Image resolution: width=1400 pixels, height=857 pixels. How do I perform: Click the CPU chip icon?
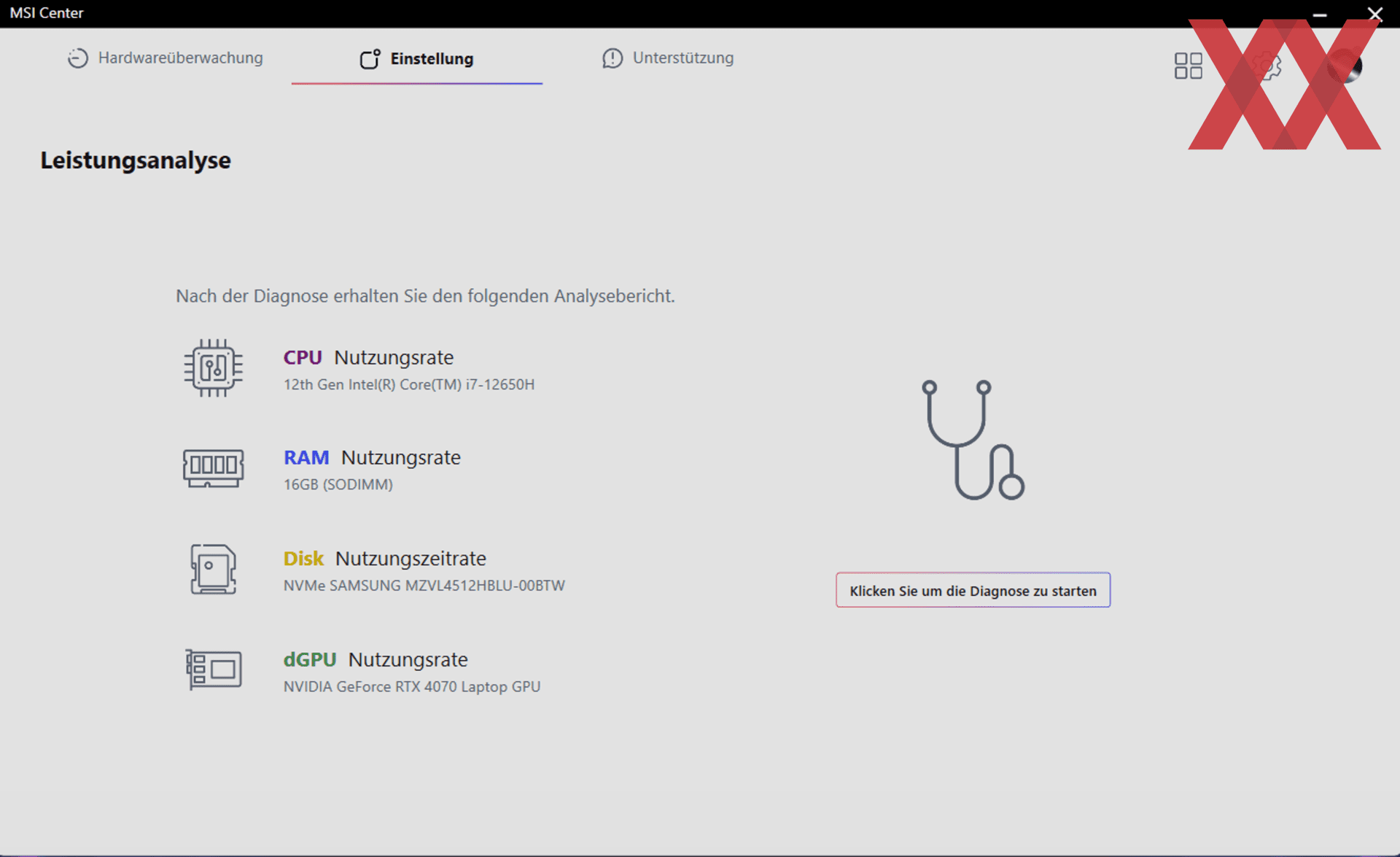point(213,368)
